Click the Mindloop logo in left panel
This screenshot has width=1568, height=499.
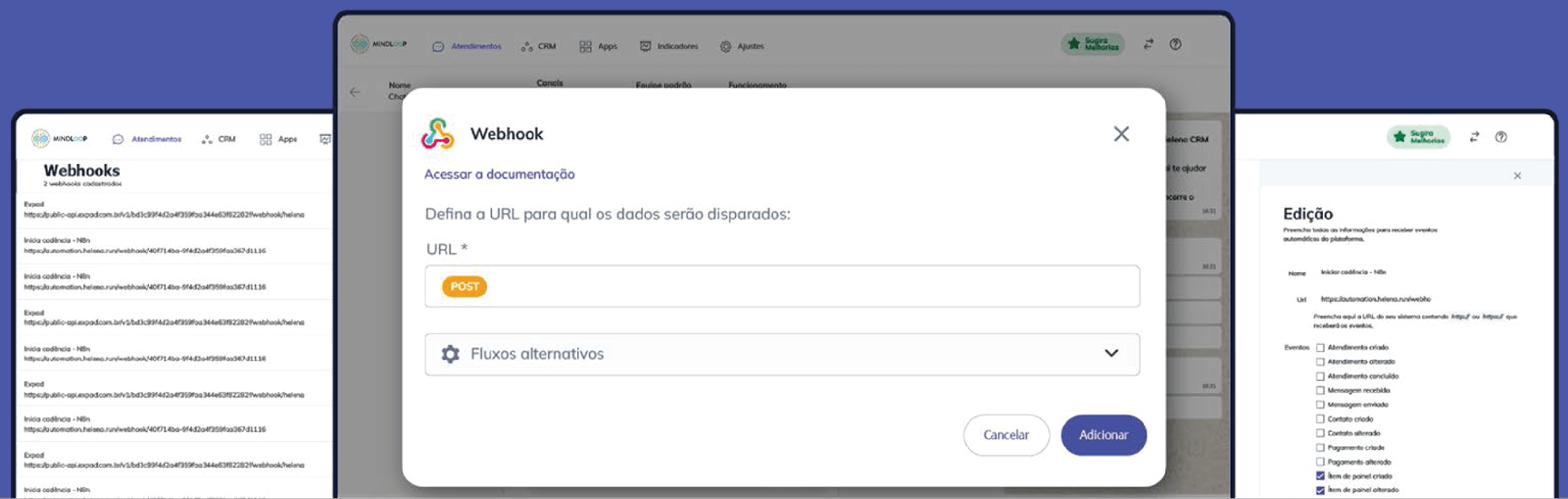tap(60, 139)
